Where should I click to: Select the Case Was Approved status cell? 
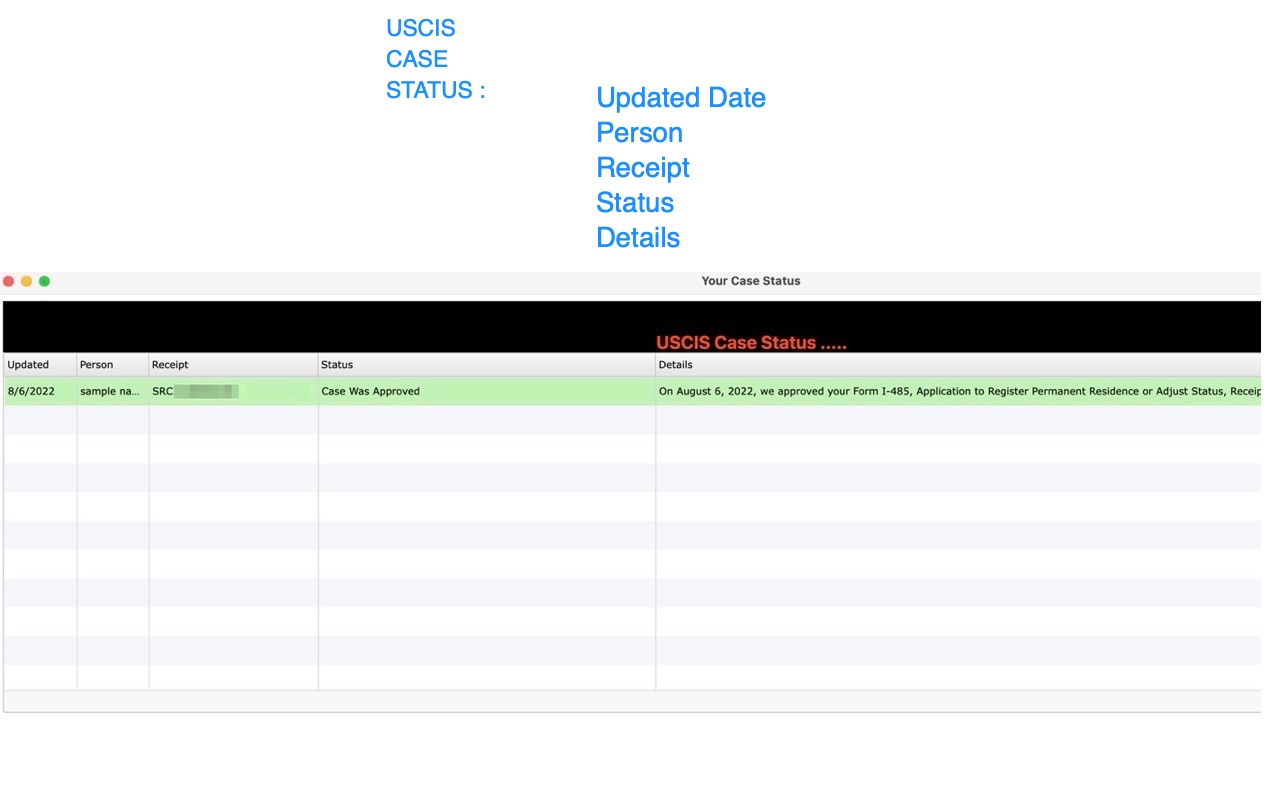(x=370, y=391)
